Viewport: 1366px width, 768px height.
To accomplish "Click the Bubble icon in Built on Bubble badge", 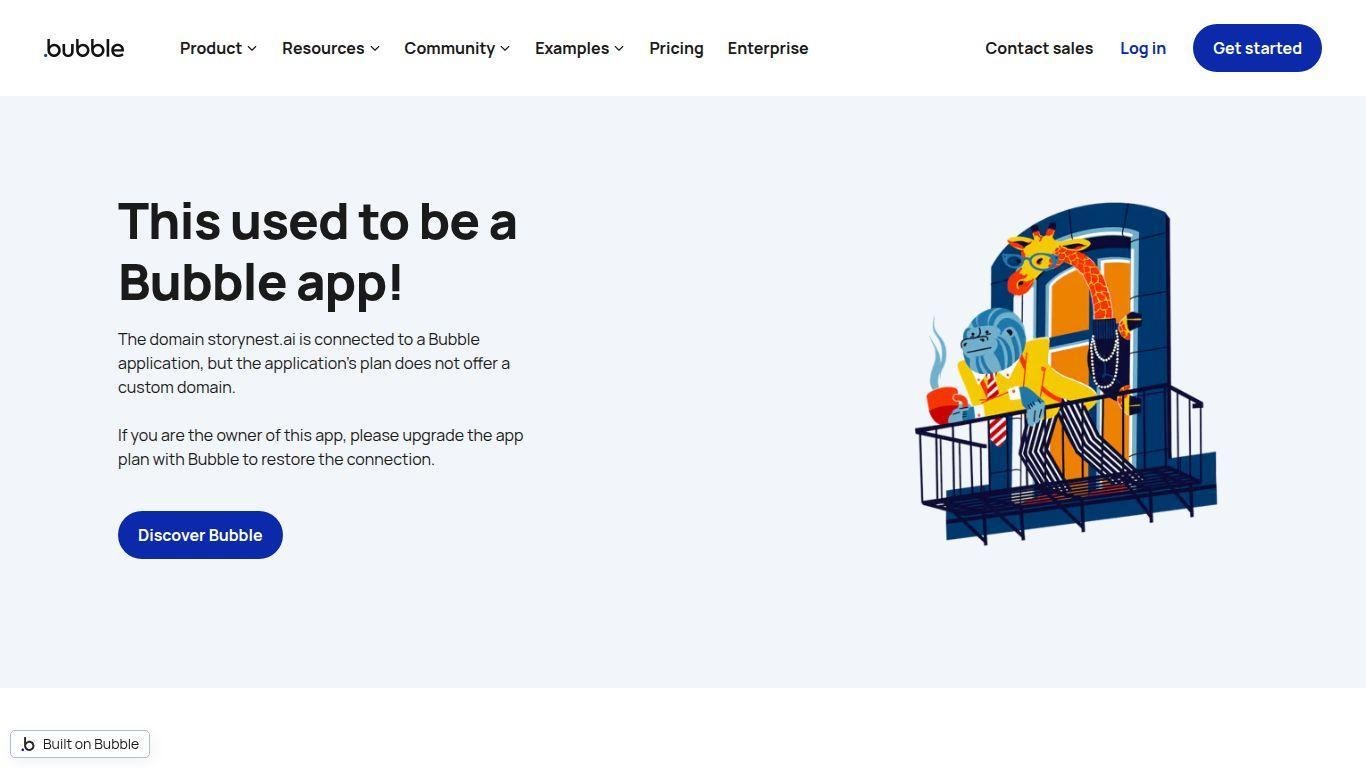I will (28, 744).
